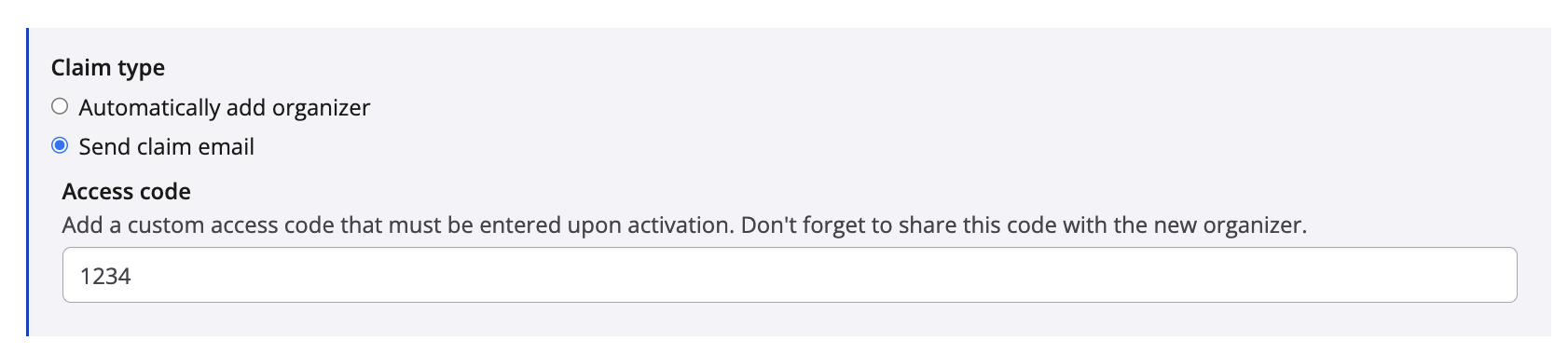Click the Access code field label
The width and height of the screenshot is (1568, 354).
(127, 192)
